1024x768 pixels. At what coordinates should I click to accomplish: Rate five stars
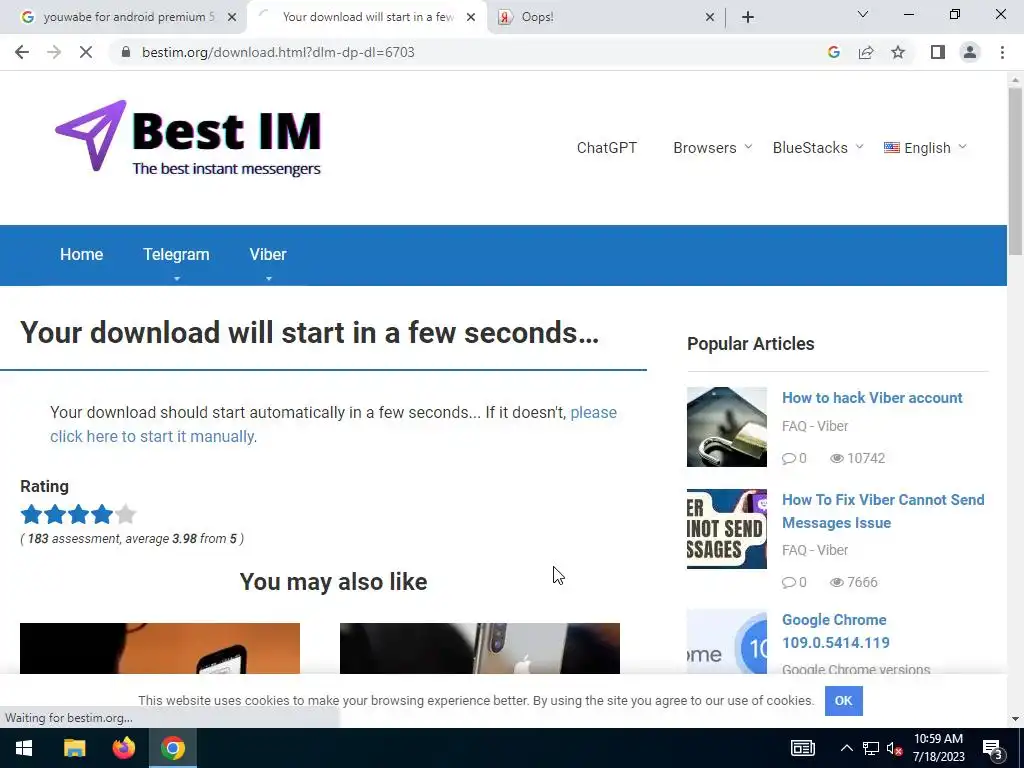125,515
